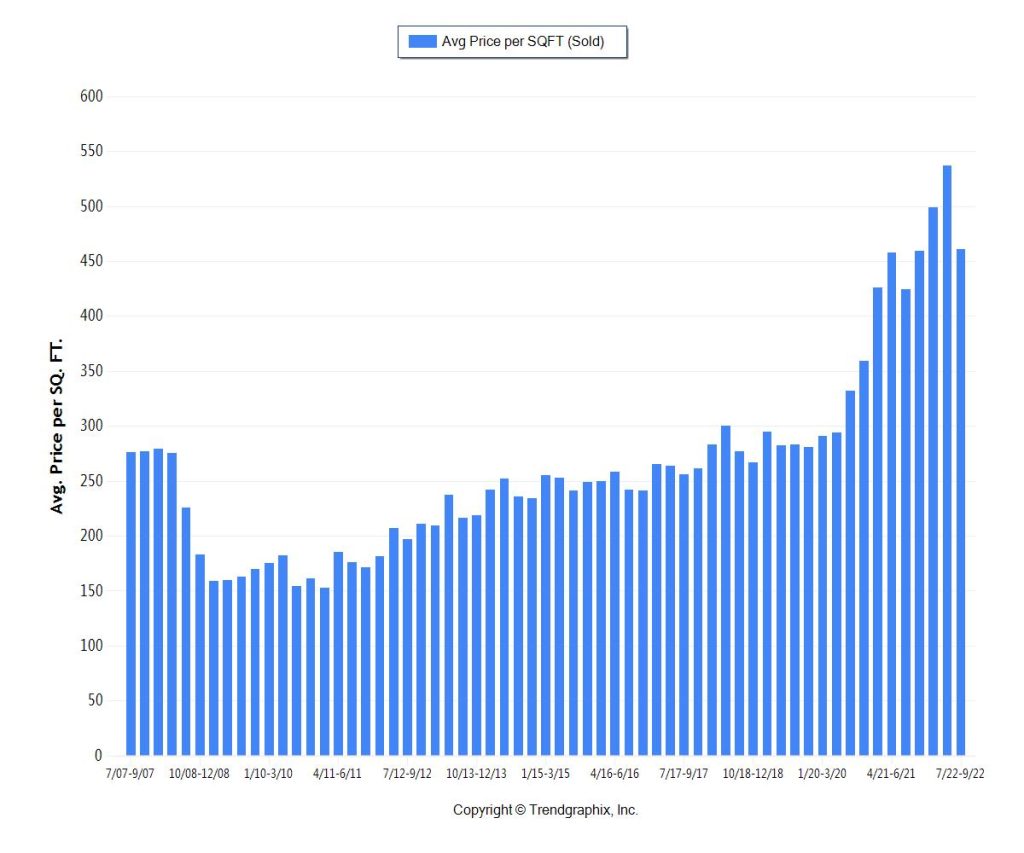Click the x-axis label '4/21-6/21'

click(x=891, y=774)
